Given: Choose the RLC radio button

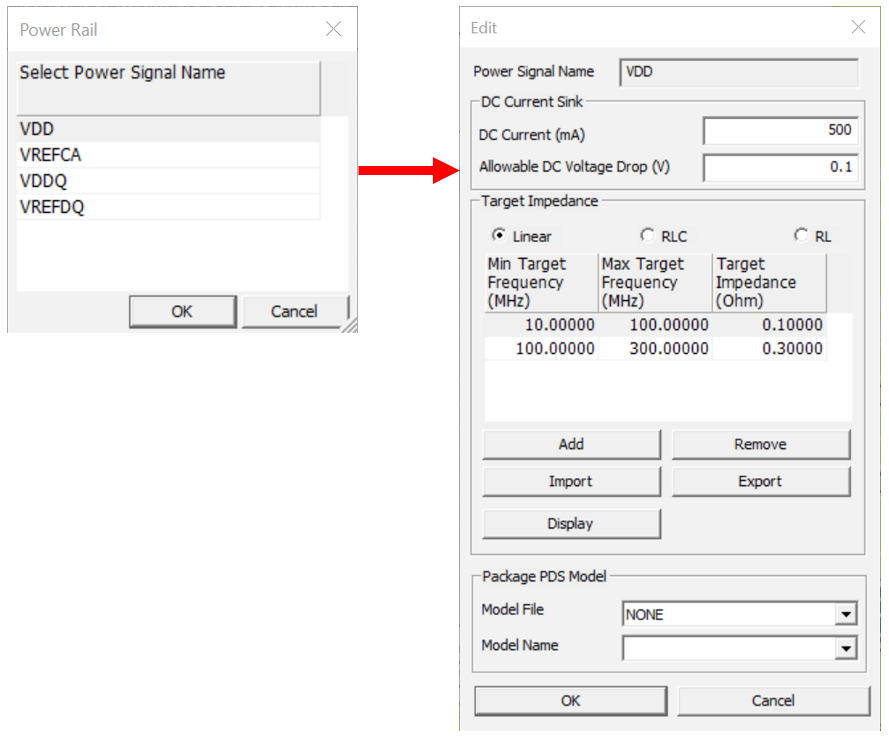Looking at the screenshot, I should [647, 236].
